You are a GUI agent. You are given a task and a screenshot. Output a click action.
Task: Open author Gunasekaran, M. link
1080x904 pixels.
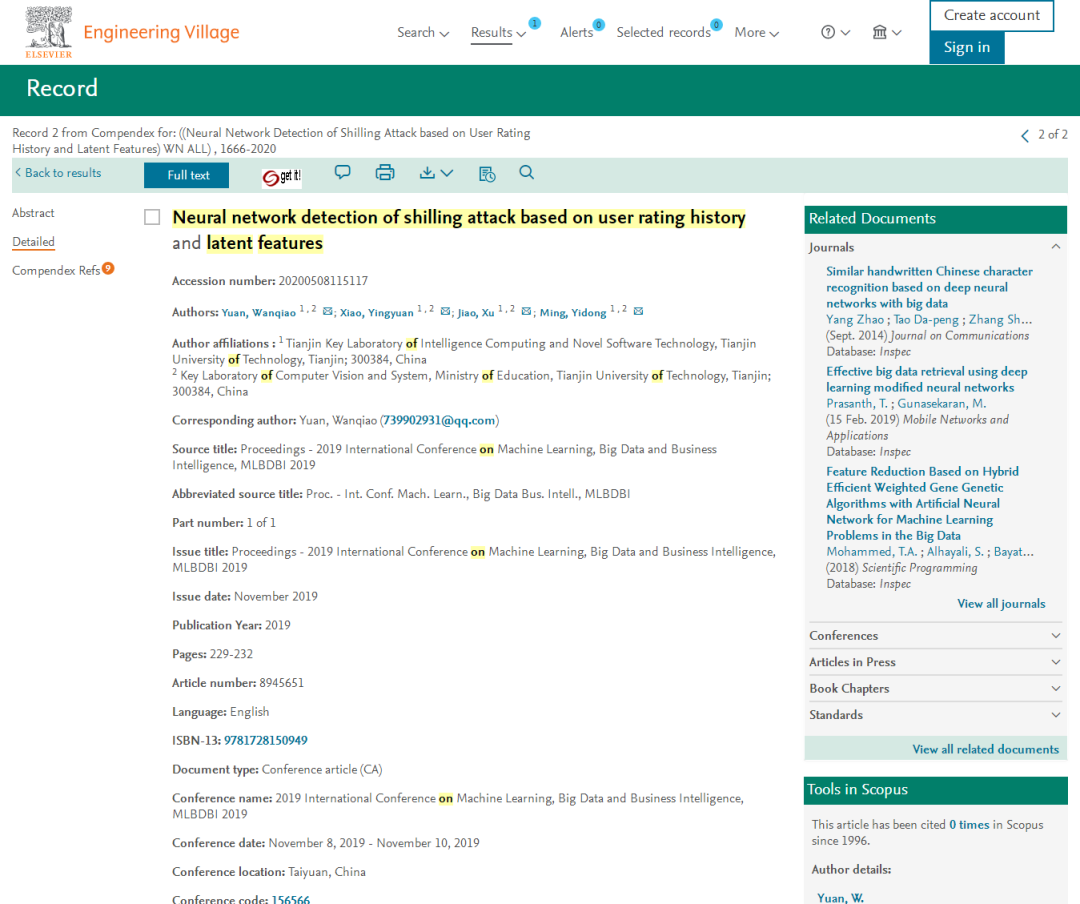click(942, 404)
